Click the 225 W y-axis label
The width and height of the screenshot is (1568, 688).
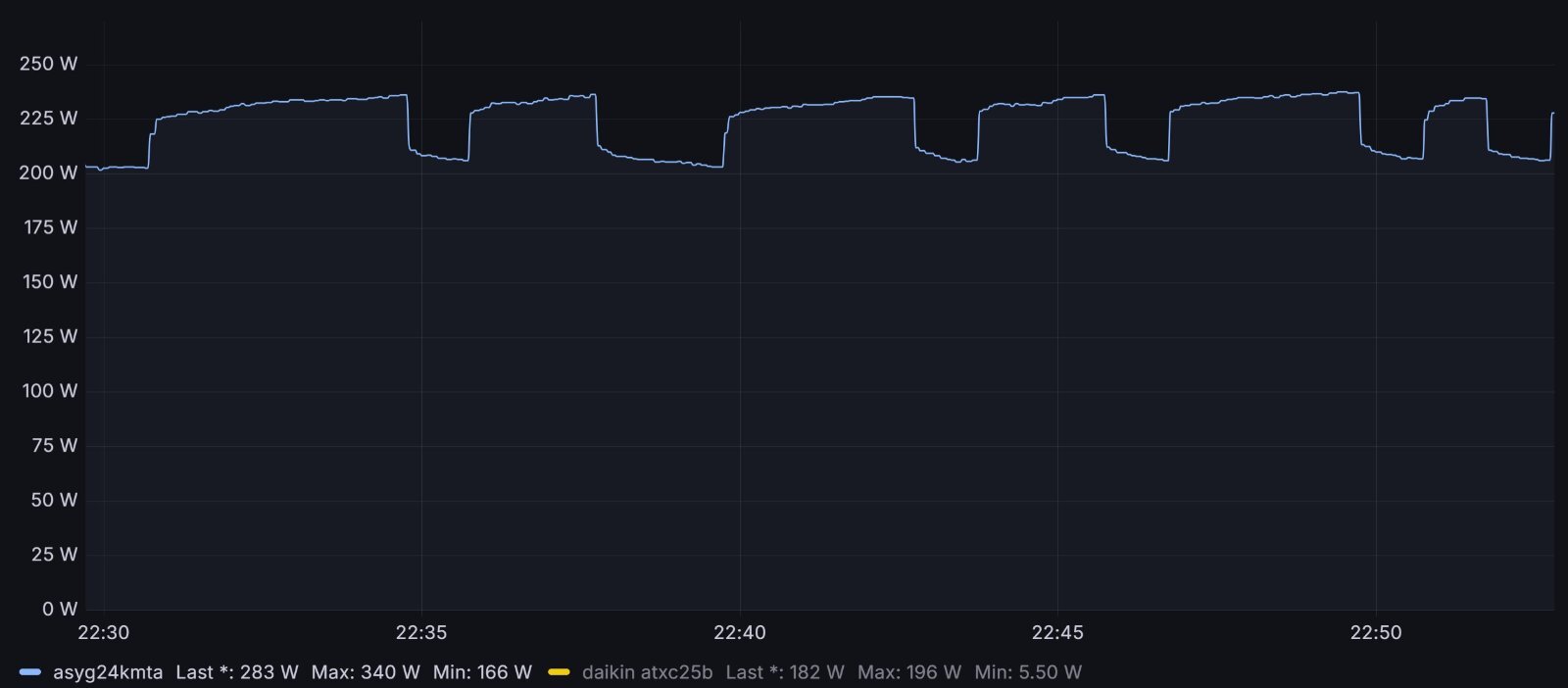coord(48,119)
